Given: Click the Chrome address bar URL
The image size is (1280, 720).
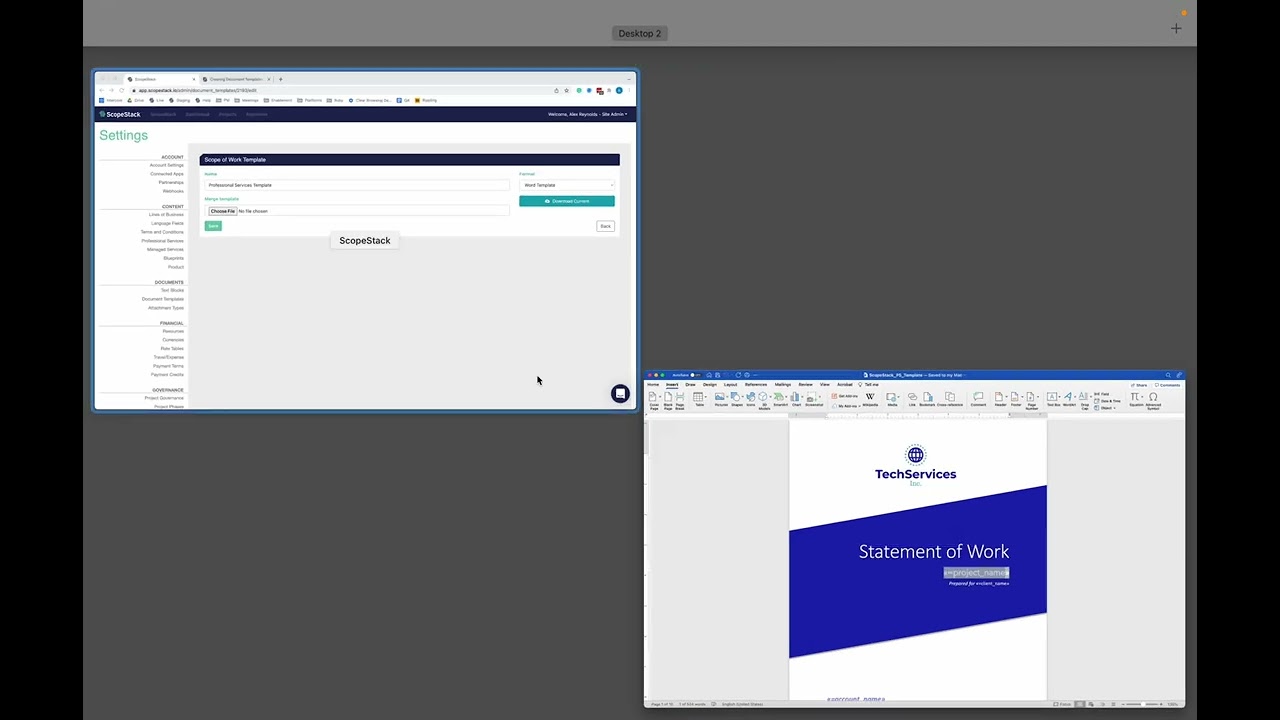Looking at the screenshot, I should pos(198,90).
